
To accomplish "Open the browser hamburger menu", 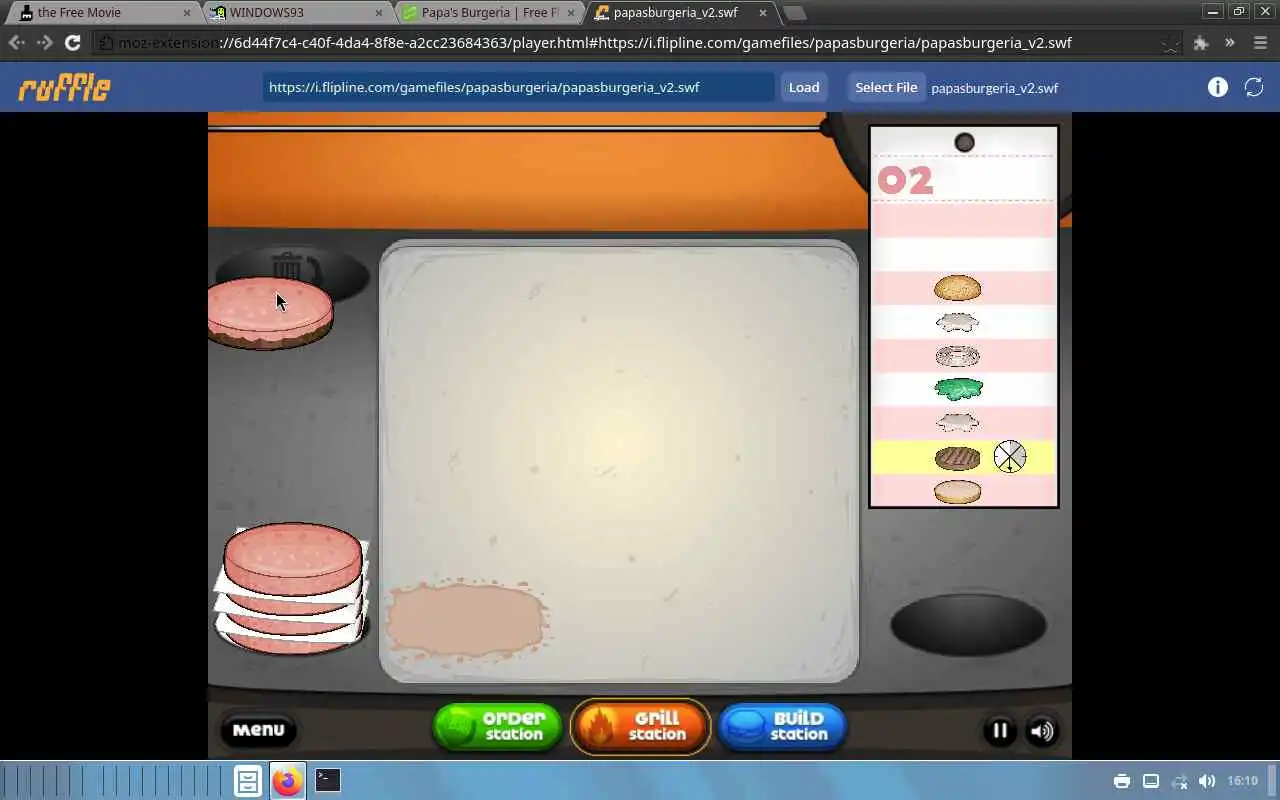I will click(x=1259, y=43).
